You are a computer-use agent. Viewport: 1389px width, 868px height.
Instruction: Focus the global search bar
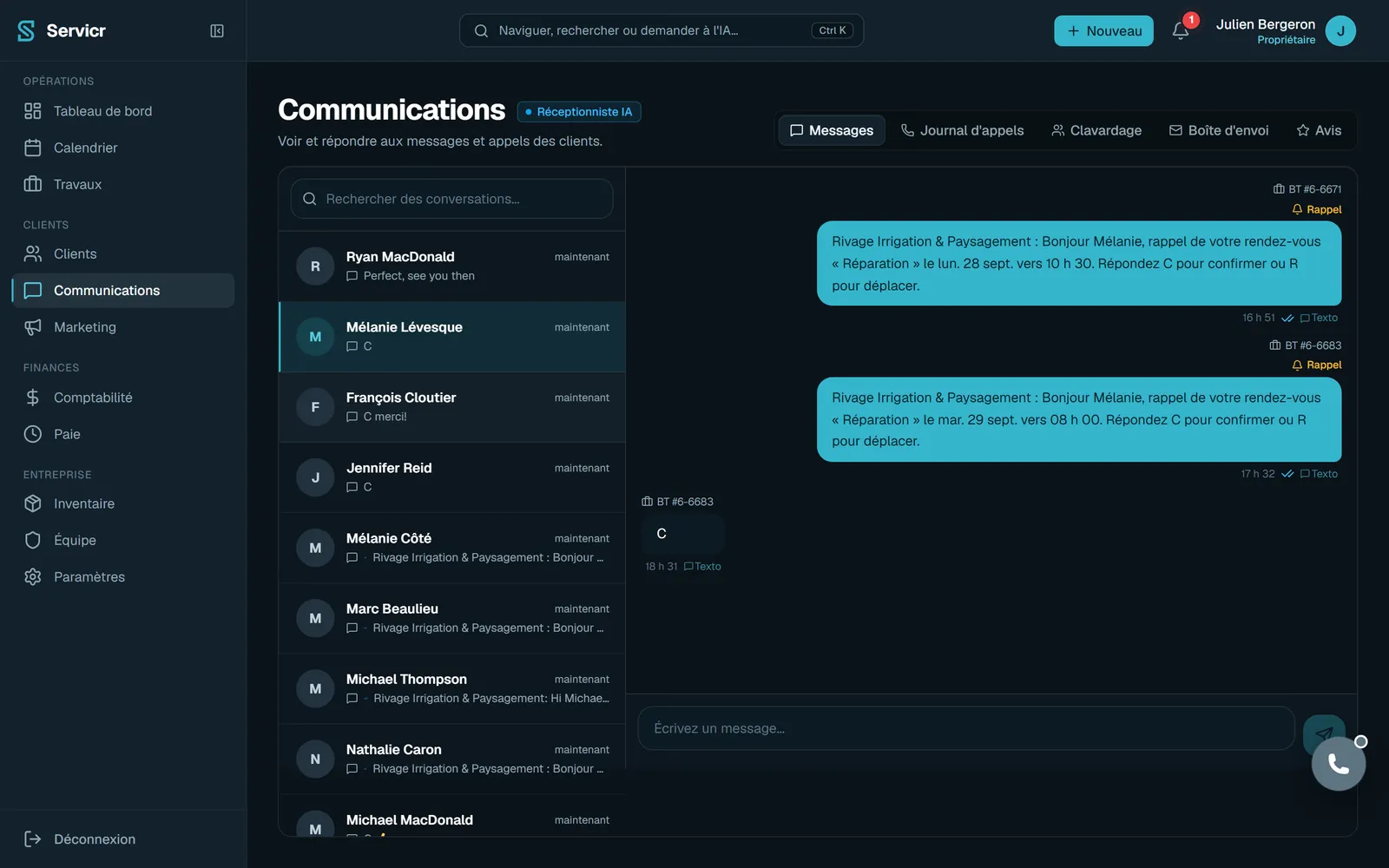point(661,30)
